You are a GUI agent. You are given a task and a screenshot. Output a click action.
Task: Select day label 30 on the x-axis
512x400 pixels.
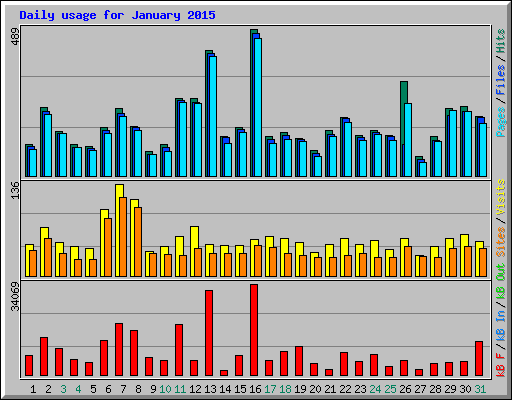(465, 389)
